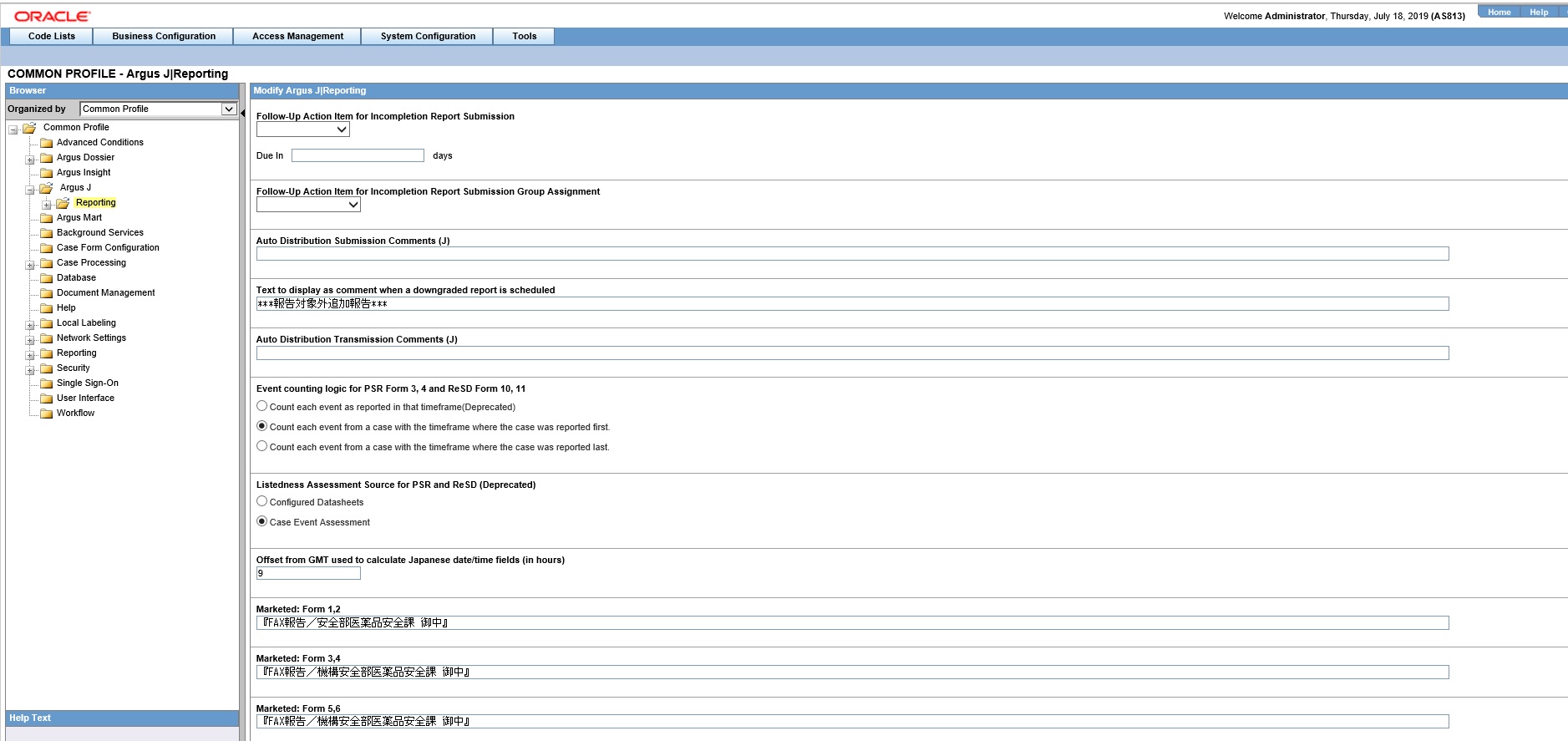Image resolution: width=1568 pixels, height=741 pixels.
Task: Click the User Interface folder icon
Action: (x=47, y=398)
